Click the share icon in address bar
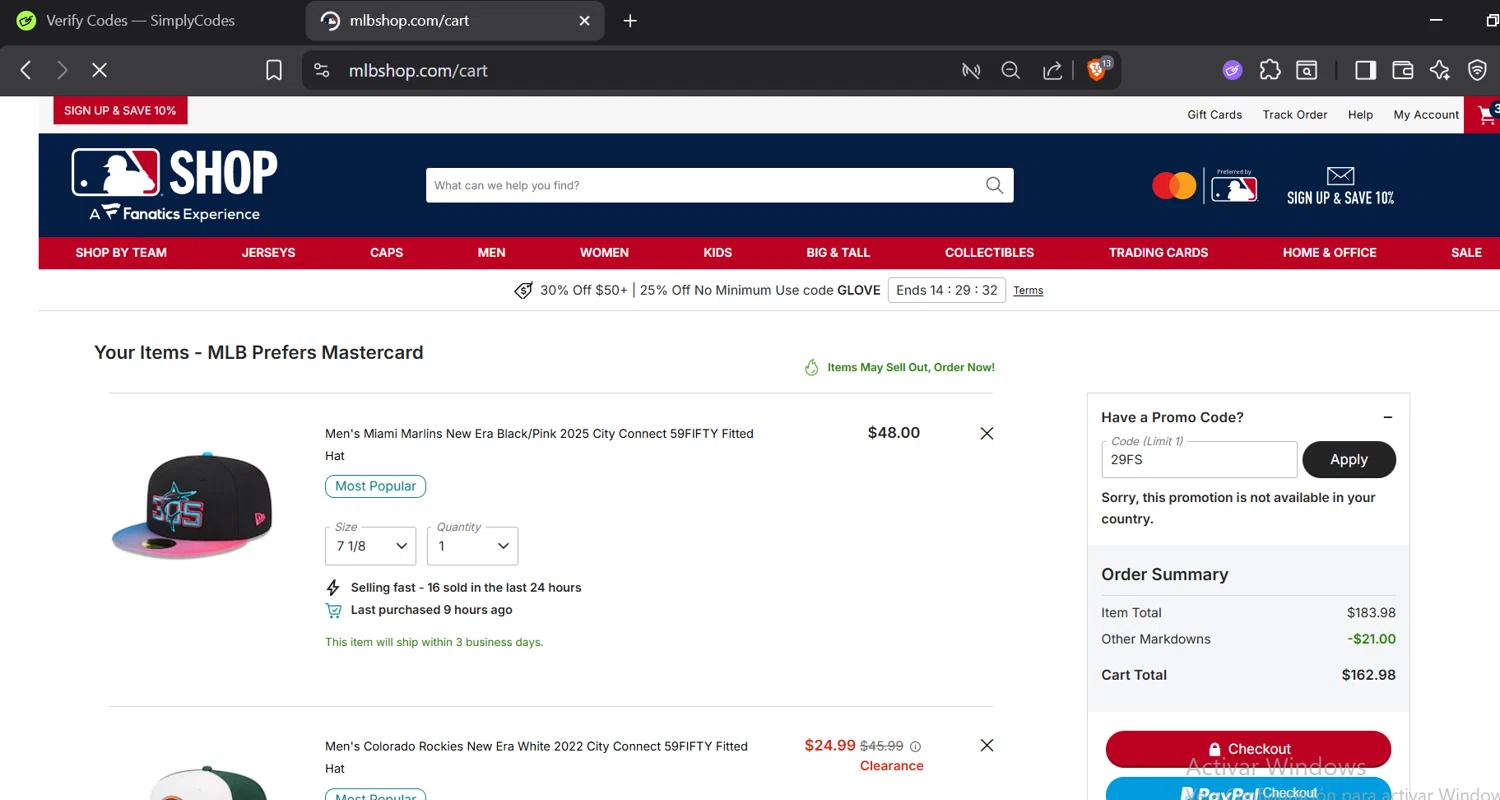The image size is (1500, 800). 1052,70
